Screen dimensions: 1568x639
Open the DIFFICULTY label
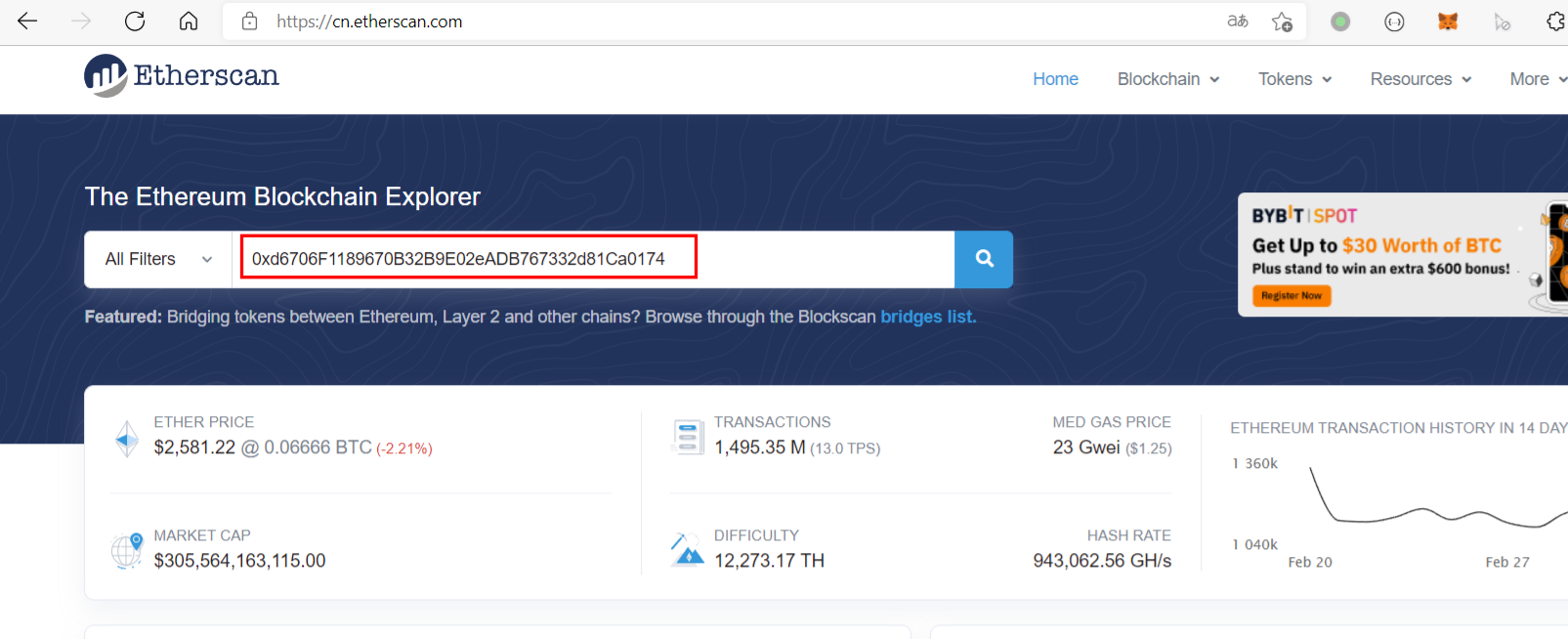pyautogui.click(x=756, y=535)
